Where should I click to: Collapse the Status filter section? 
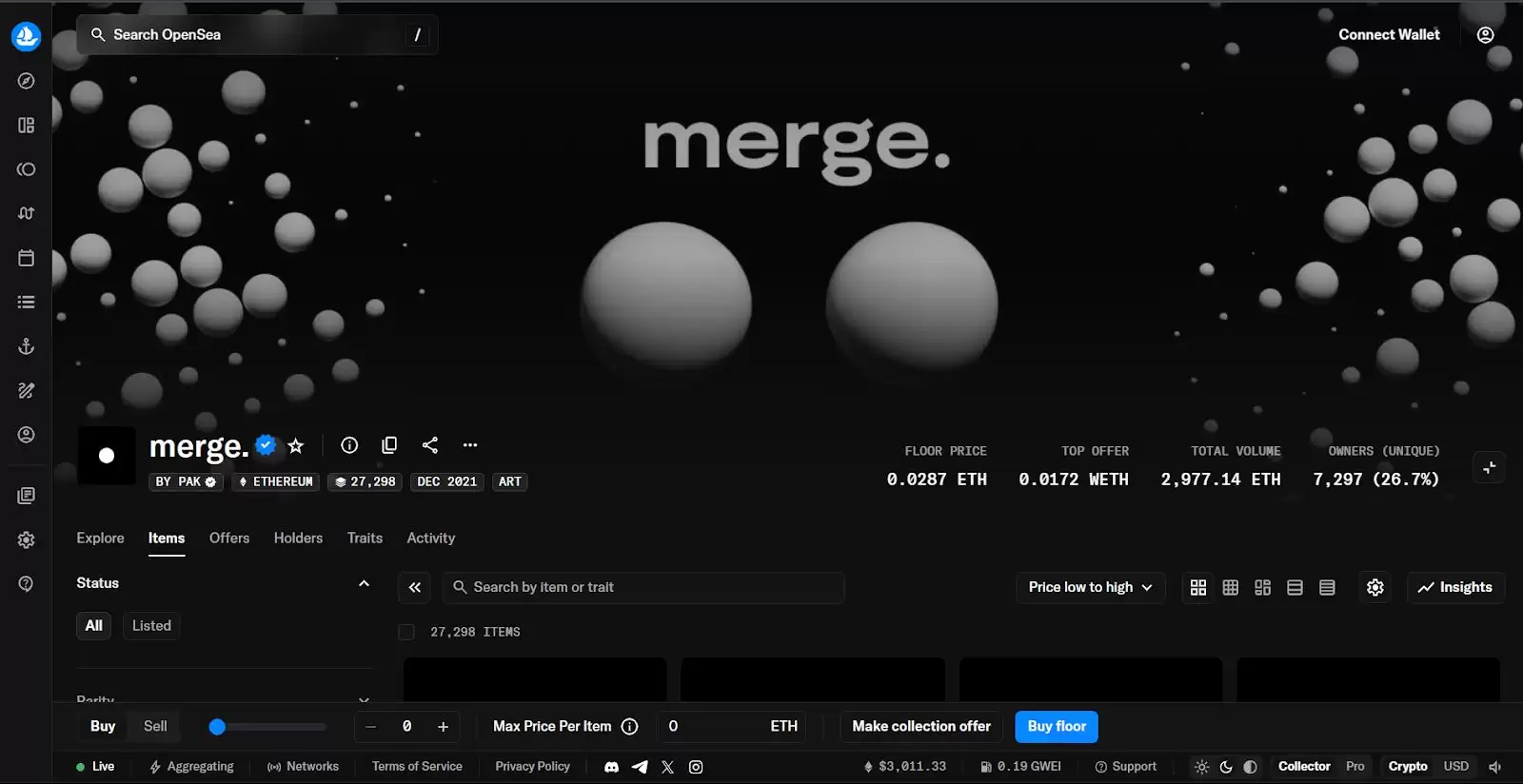[x=364, y=583]
